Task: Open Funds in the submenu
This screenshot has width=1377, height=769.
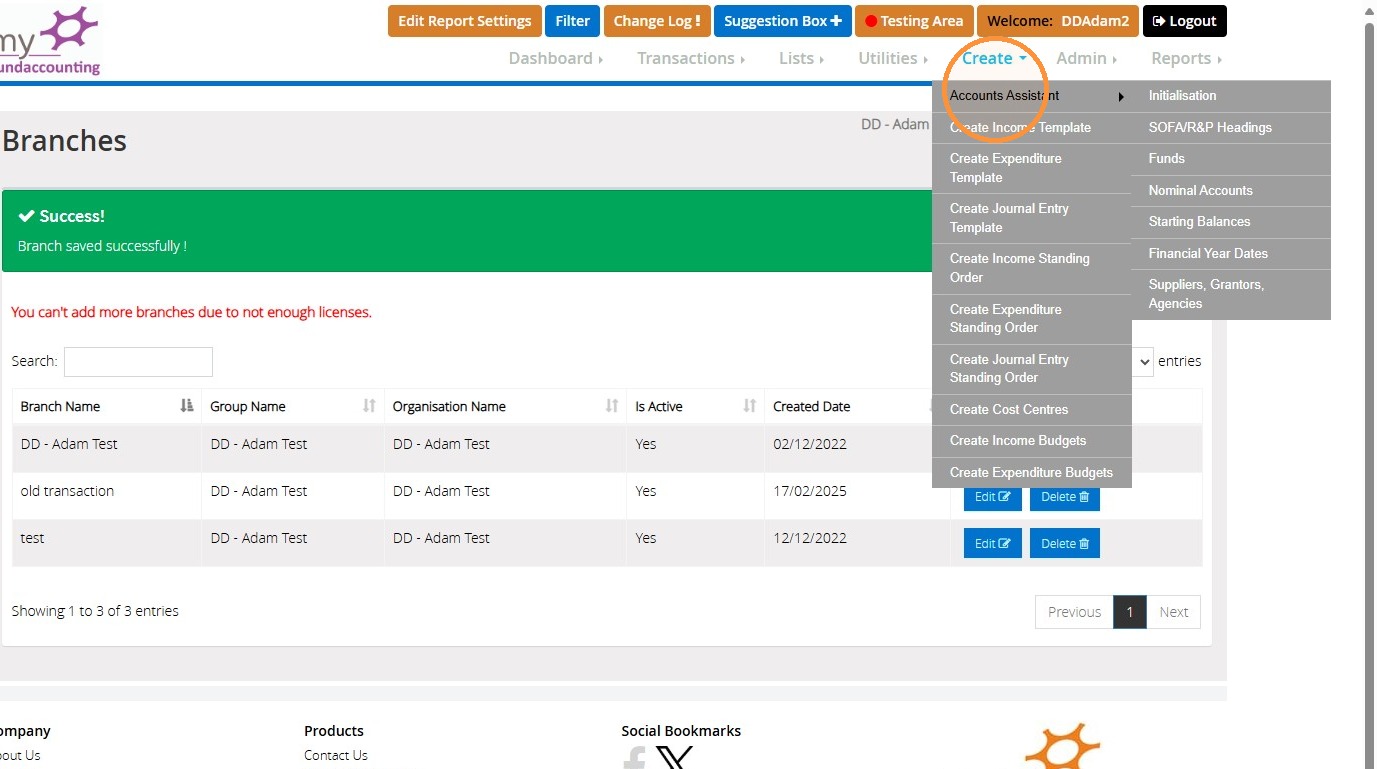Action: [x=1231, y=159]
